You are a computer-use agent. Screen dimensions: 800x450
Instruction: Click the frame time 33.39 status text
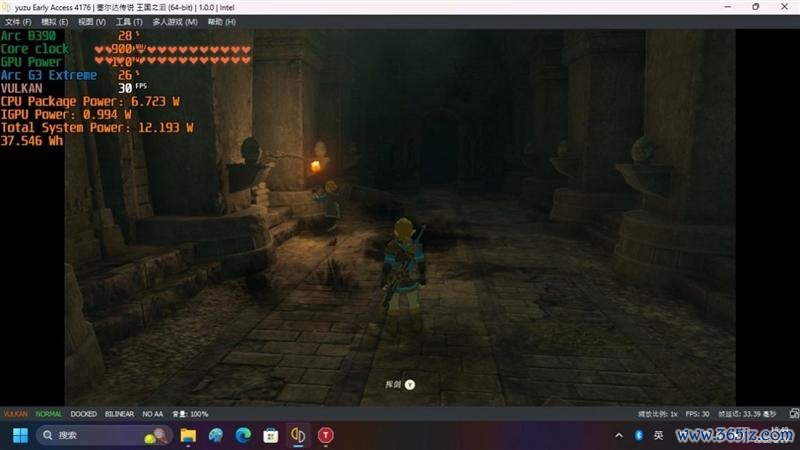pos(747,414)
